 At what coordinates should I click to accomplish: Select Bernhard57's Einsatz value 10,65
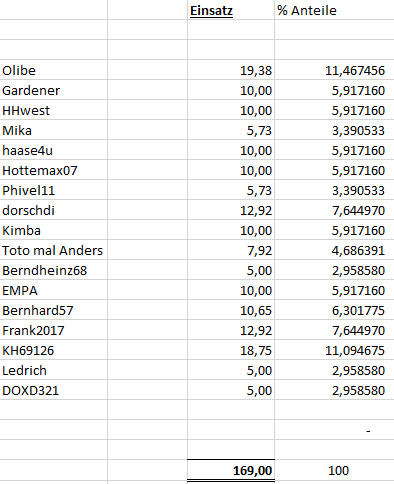click(231, 310)
